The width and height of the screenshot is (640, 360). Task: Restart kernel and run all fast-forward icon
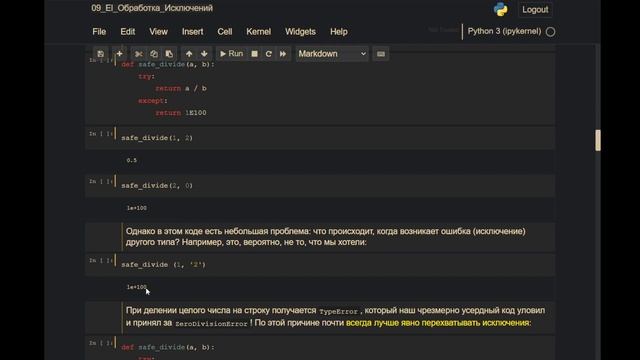pos(283,54)
